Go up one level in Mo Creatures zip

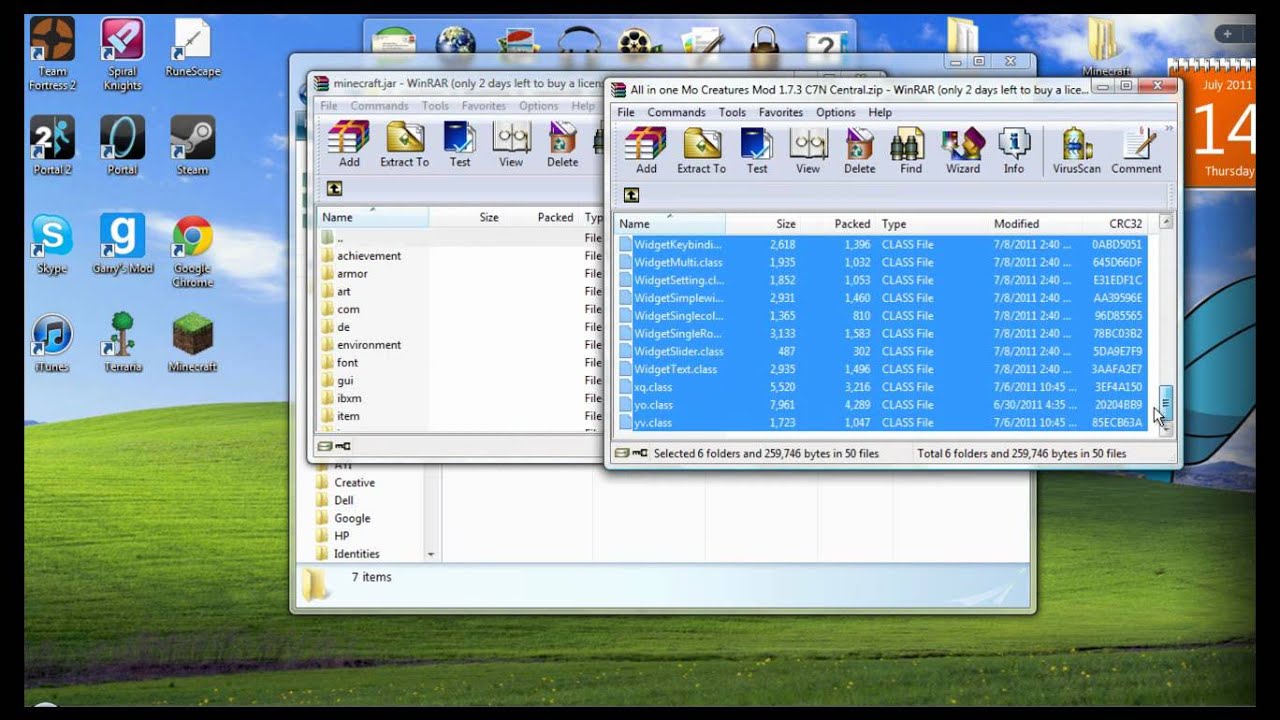(x=631, y=195)
